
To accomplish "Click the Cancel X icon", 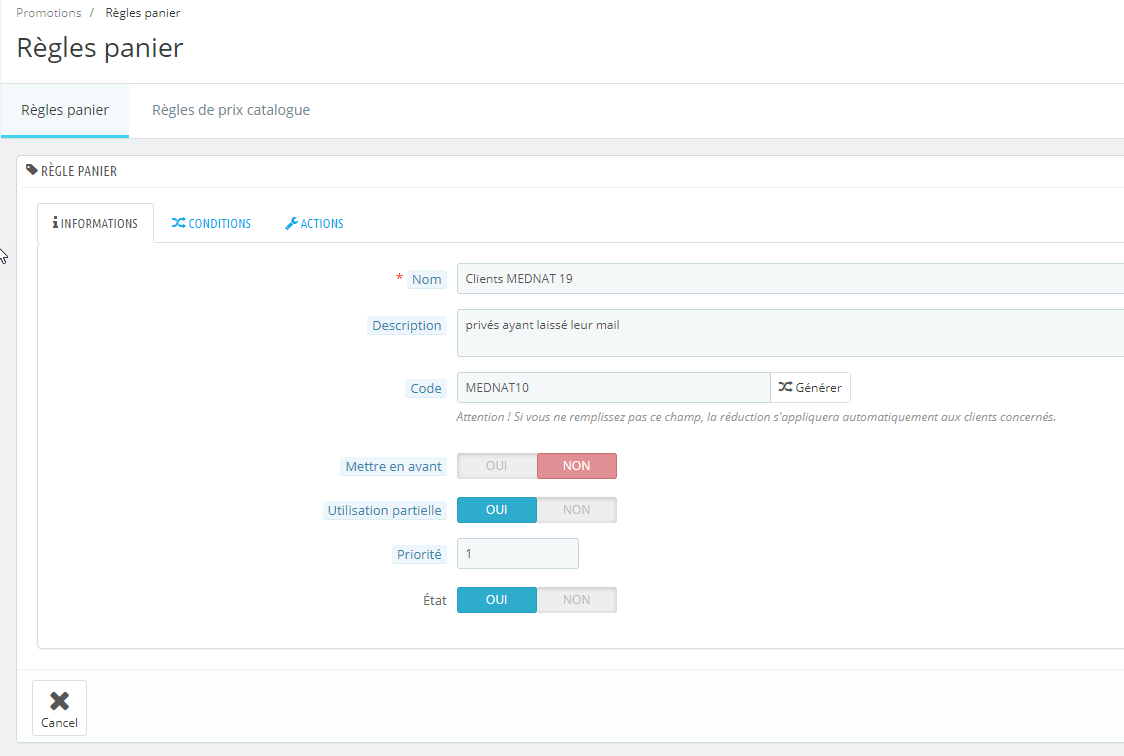I will click(x=59, y=700).
